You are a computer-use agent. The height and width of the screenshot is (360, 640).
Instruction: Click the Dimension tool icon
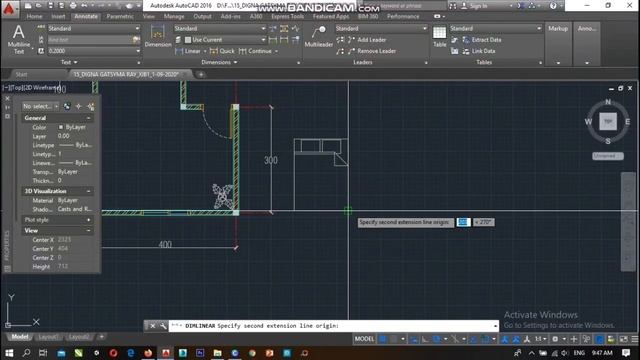pyautogui.click(x=158, y=36)
